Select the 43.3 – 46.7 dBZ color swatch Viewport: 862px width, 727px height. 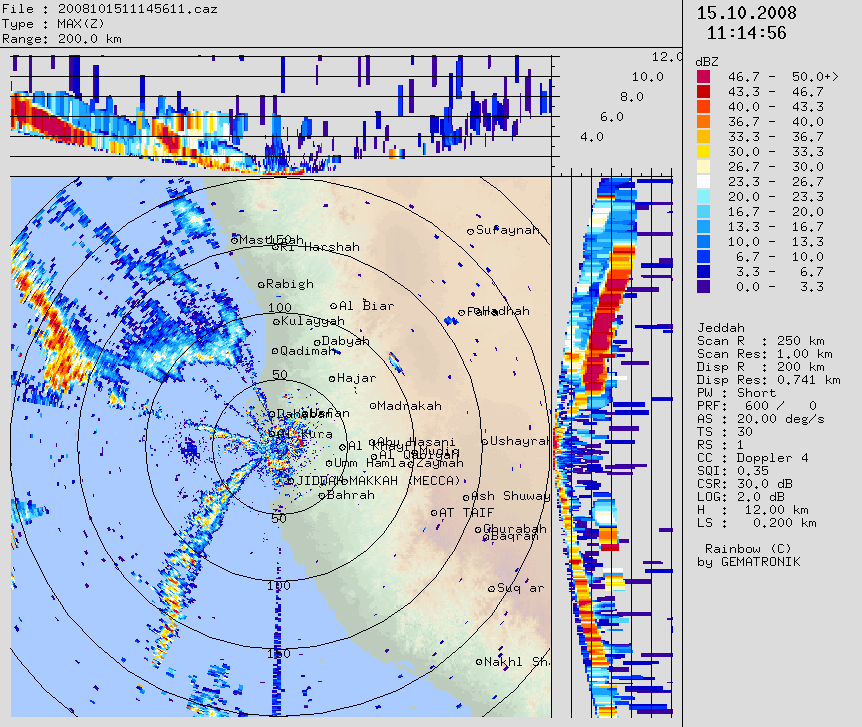pos(703,91)
